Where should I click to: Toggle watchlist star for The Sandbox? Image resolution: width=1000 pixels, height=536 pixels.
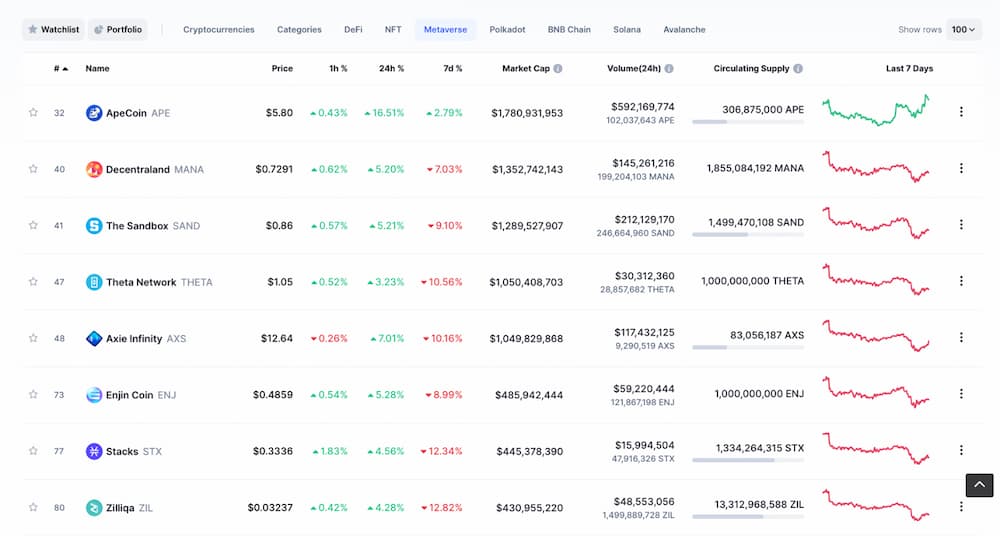[33, 225]
